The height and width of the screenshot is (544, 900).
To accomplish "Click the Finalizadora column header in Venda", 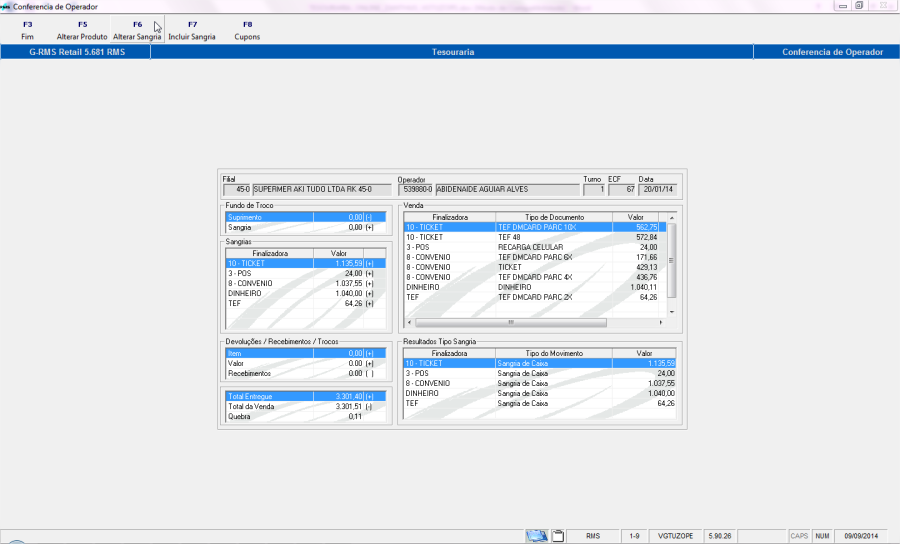I will point(450,217).
